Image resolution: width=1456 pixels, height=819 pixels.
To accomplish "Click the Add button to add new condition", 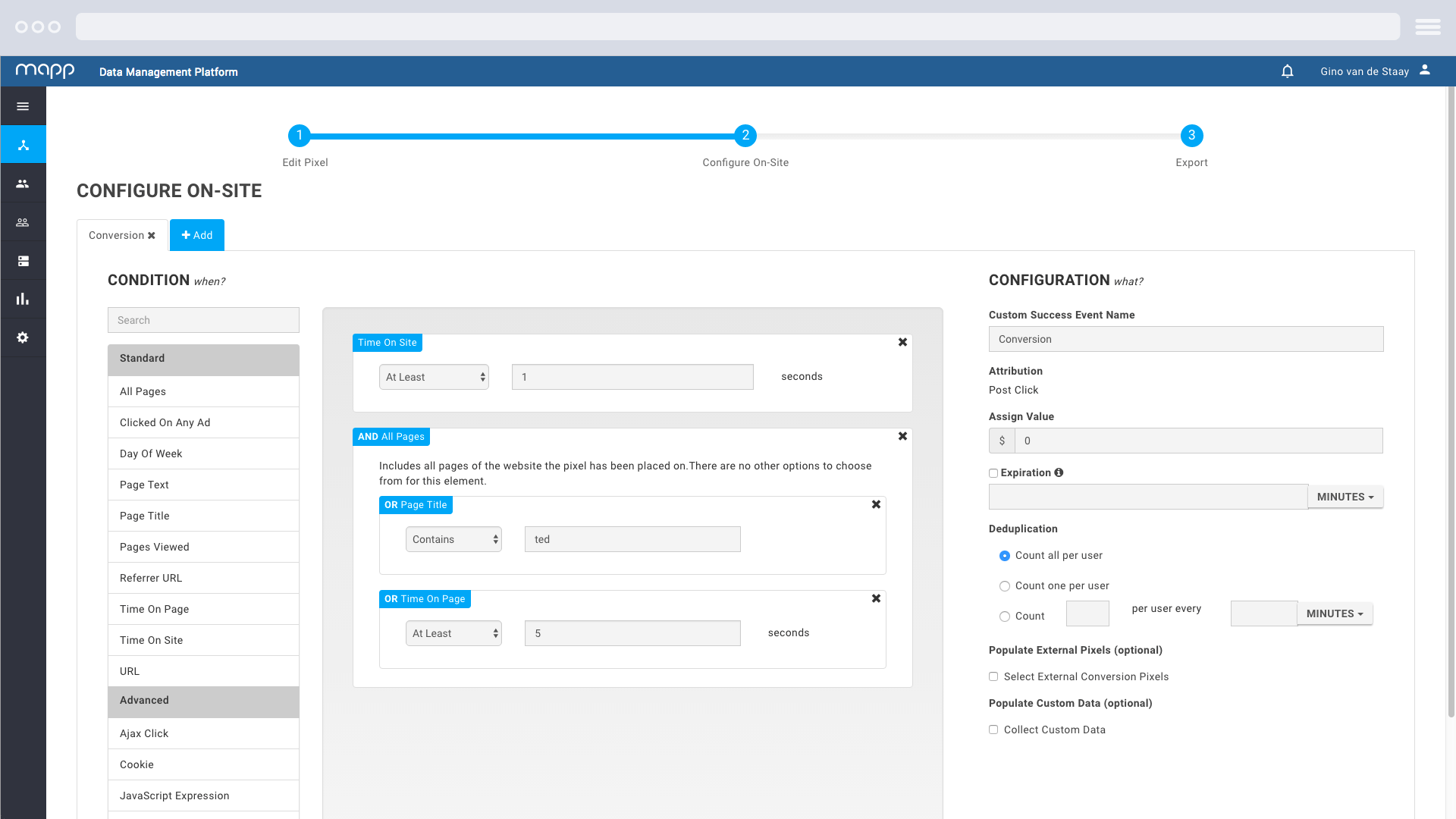I will point(197,235).
